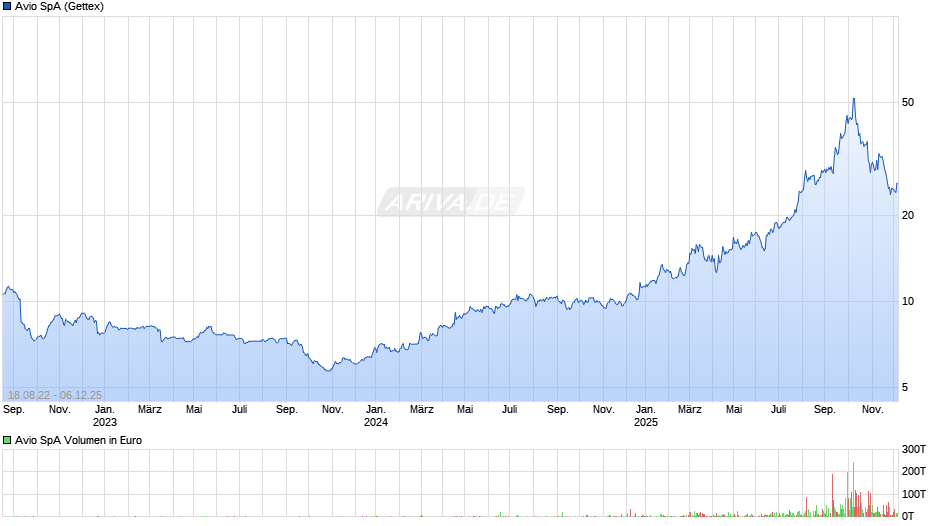Click the volume axis label 200T
This screenshot has width=940, height=526.
pyautogui.click(x=914, y=471)
